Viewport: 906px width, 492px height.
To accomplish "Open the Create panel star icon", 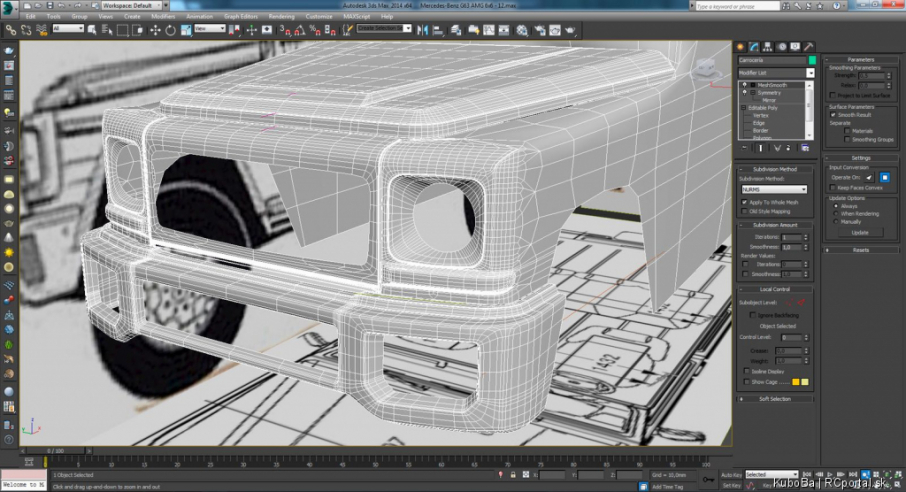I will click(x=741, y=47).
